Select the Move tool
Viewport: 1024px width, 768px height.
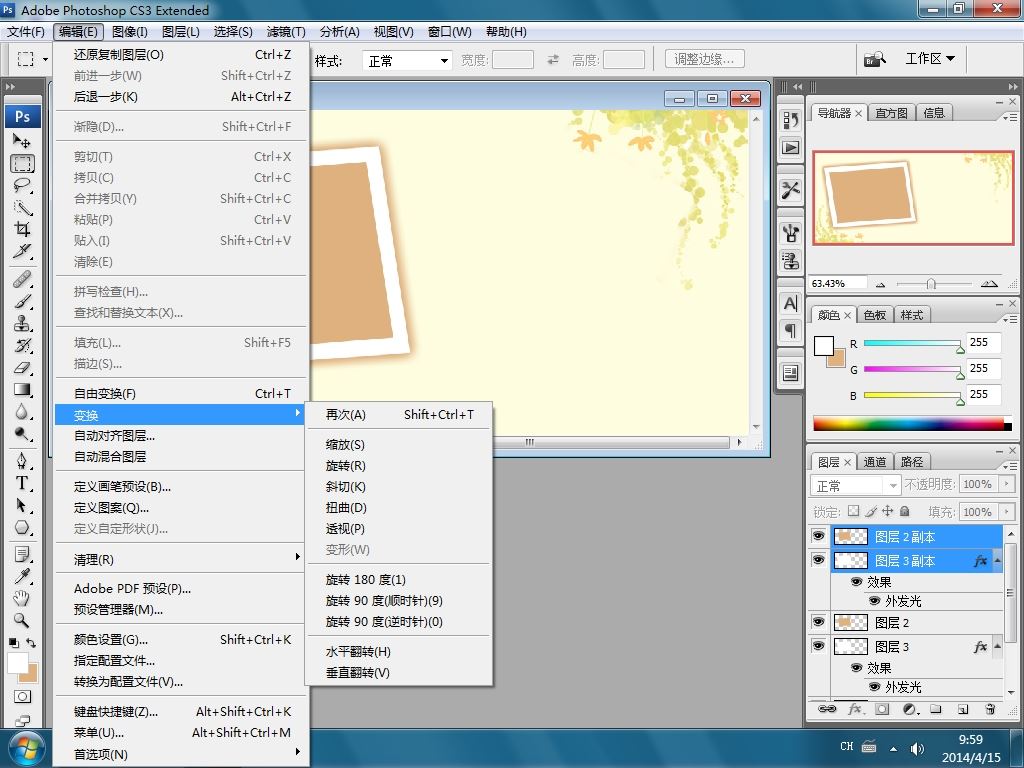pyautogui.click(x=22, y=141)
